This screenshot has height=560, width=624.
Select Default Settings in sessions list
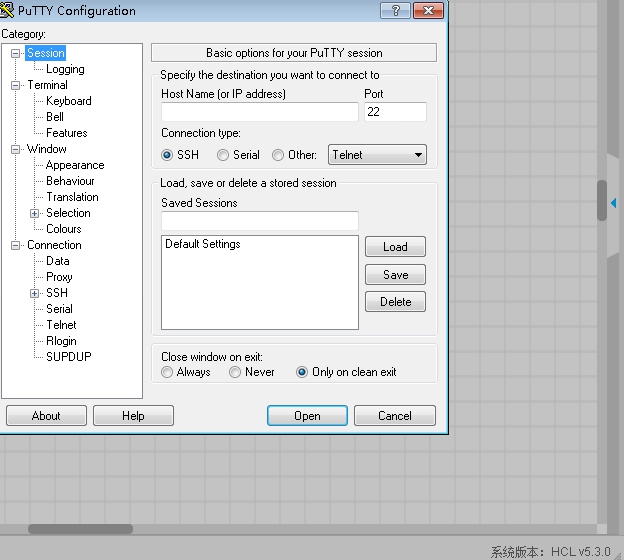click(203, 244)
